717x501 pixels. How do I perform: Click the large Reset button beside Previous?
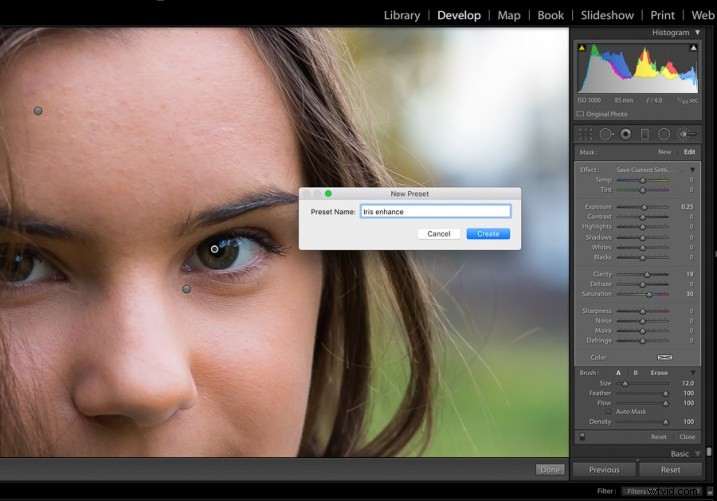[670, 469]
